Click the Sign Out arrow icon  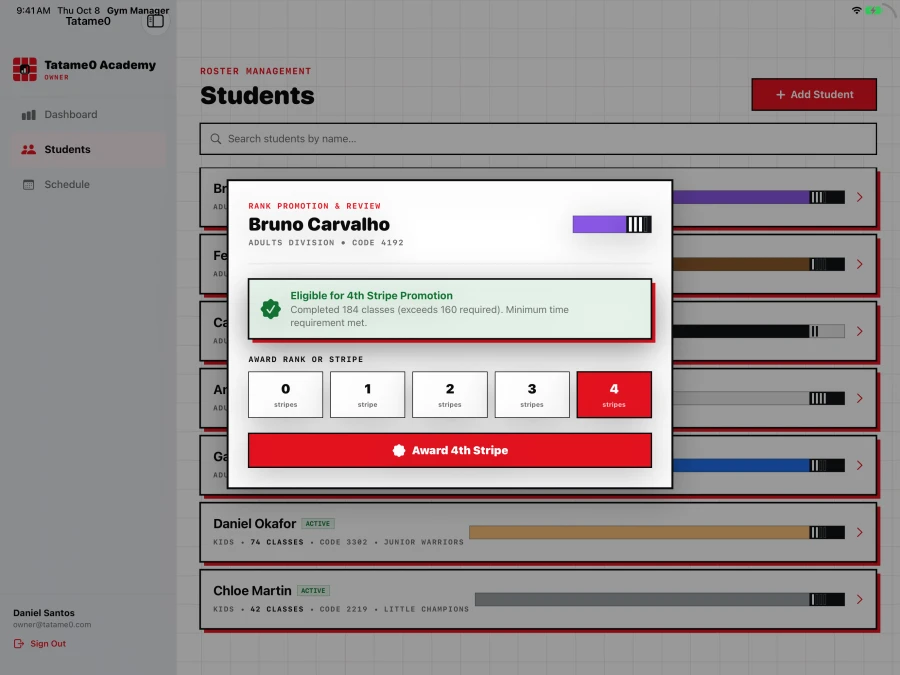(x=19, y=643)
